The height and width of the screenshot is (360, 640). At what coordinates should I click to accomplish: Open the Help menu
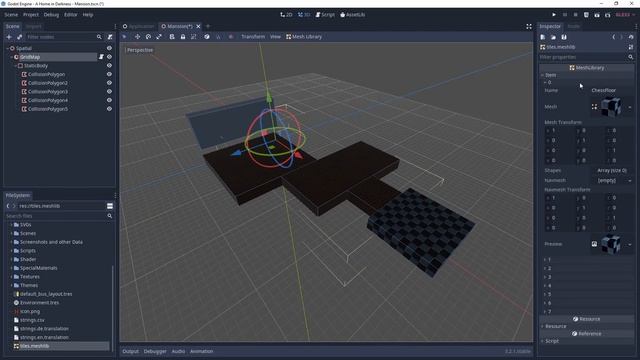[88, 15]
